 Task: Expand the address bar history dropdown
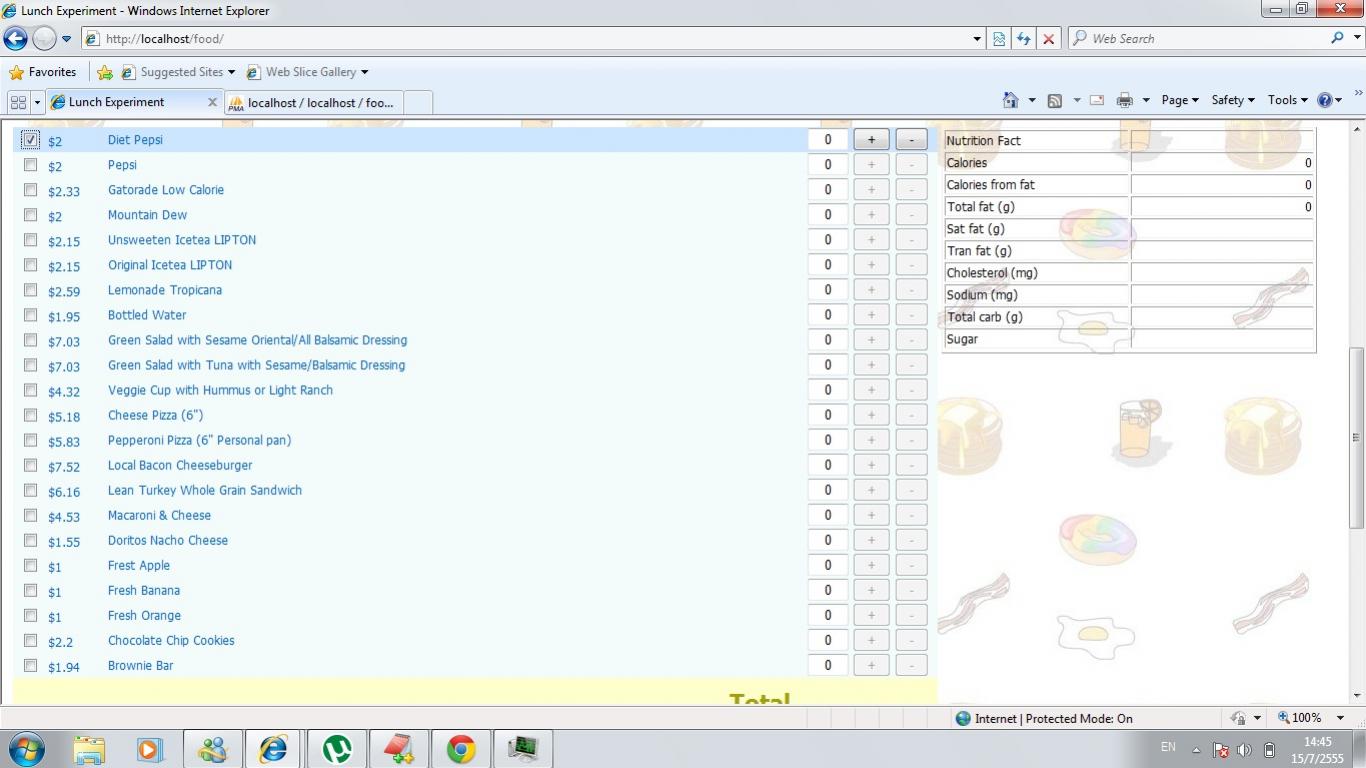977,39
